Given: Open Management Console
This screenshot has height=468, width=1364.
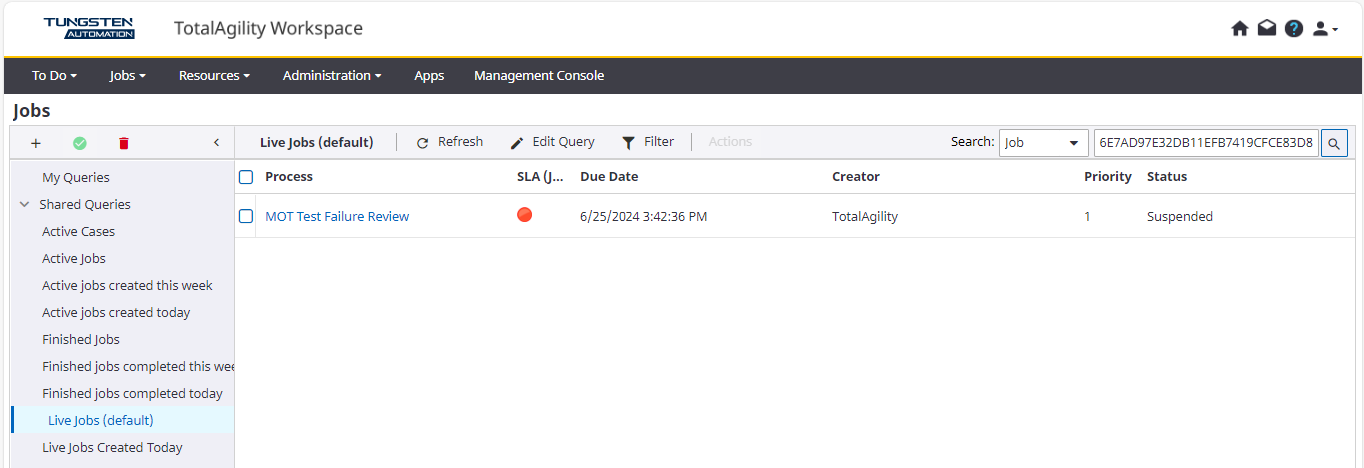Looking at the screenshot, I should [x=539, y=75].
